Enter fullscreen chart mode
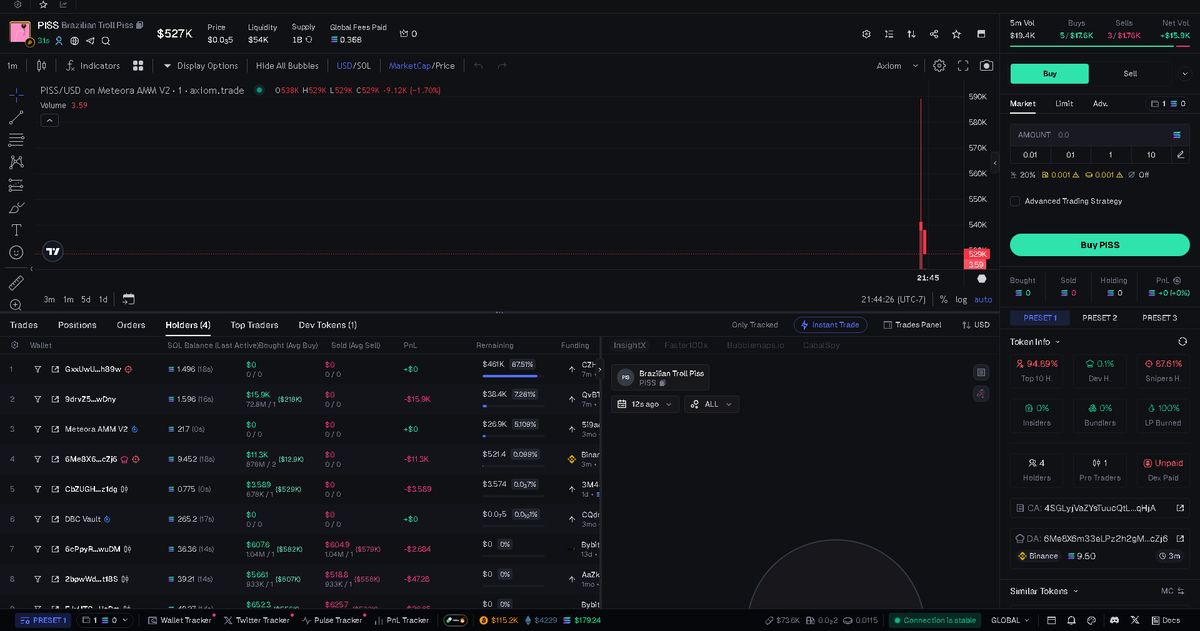The image size is (1200, 631). [964, 66]
